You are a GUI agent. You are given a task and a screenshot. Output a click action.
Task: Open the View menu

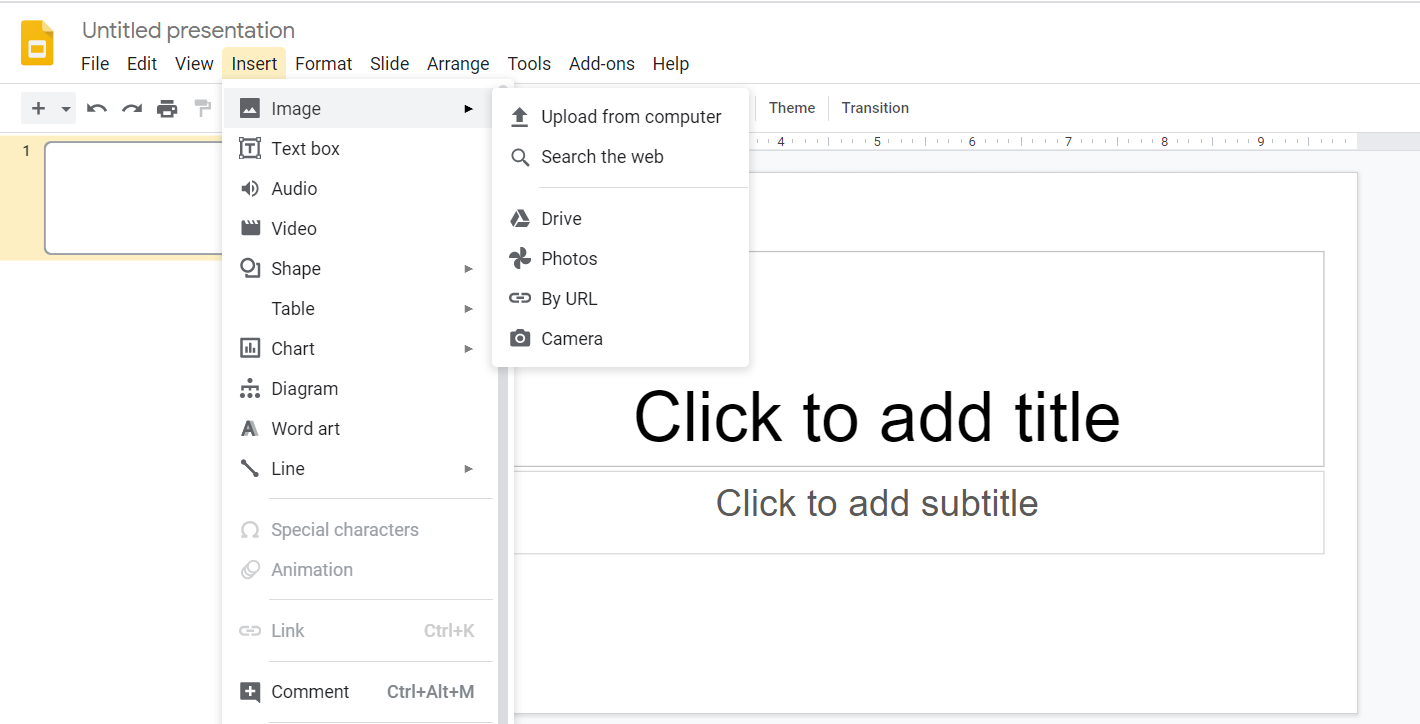coord(194,64)
